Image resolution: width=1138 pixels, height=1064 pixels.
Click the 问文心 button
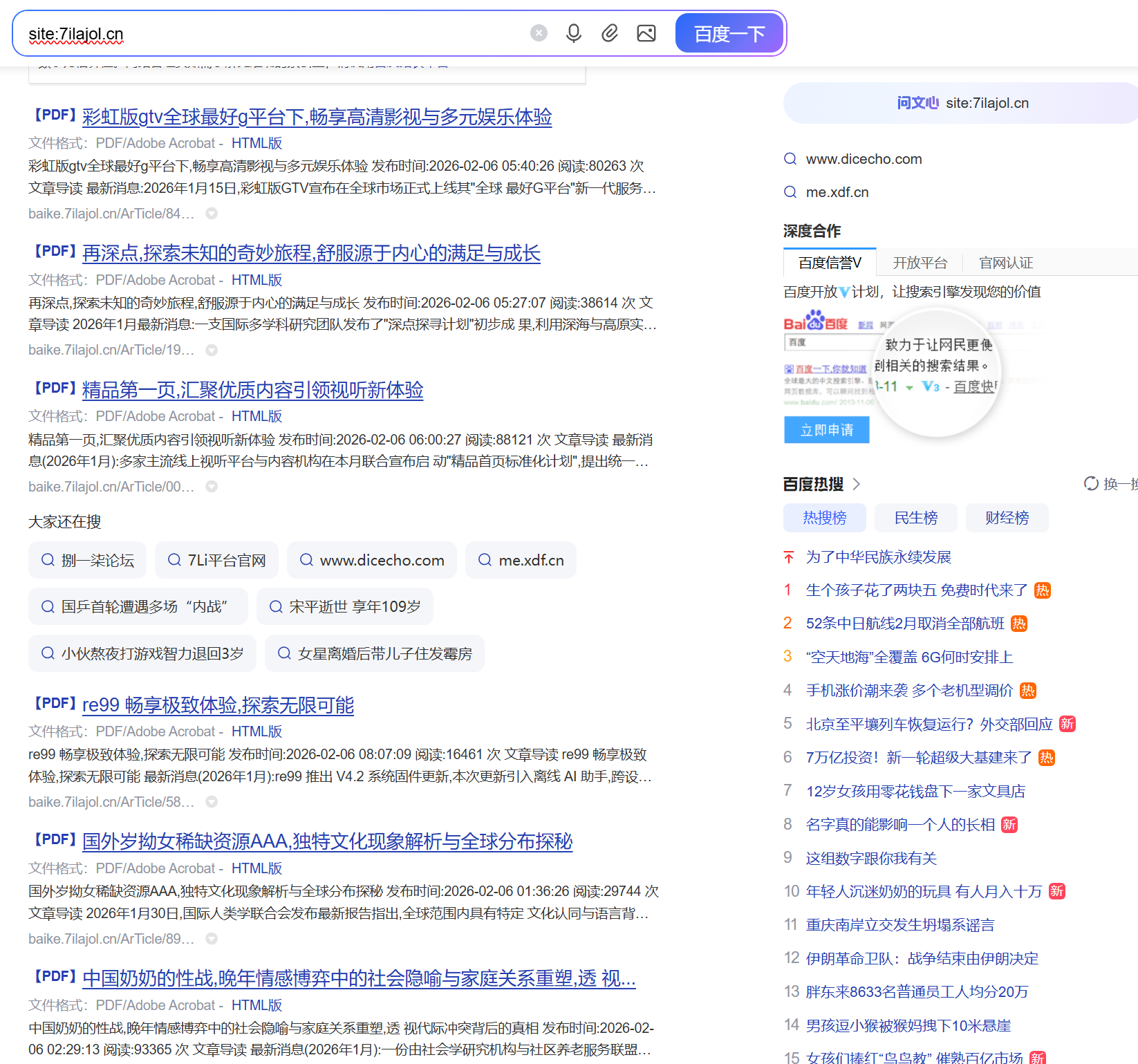[x=917, y=102]
